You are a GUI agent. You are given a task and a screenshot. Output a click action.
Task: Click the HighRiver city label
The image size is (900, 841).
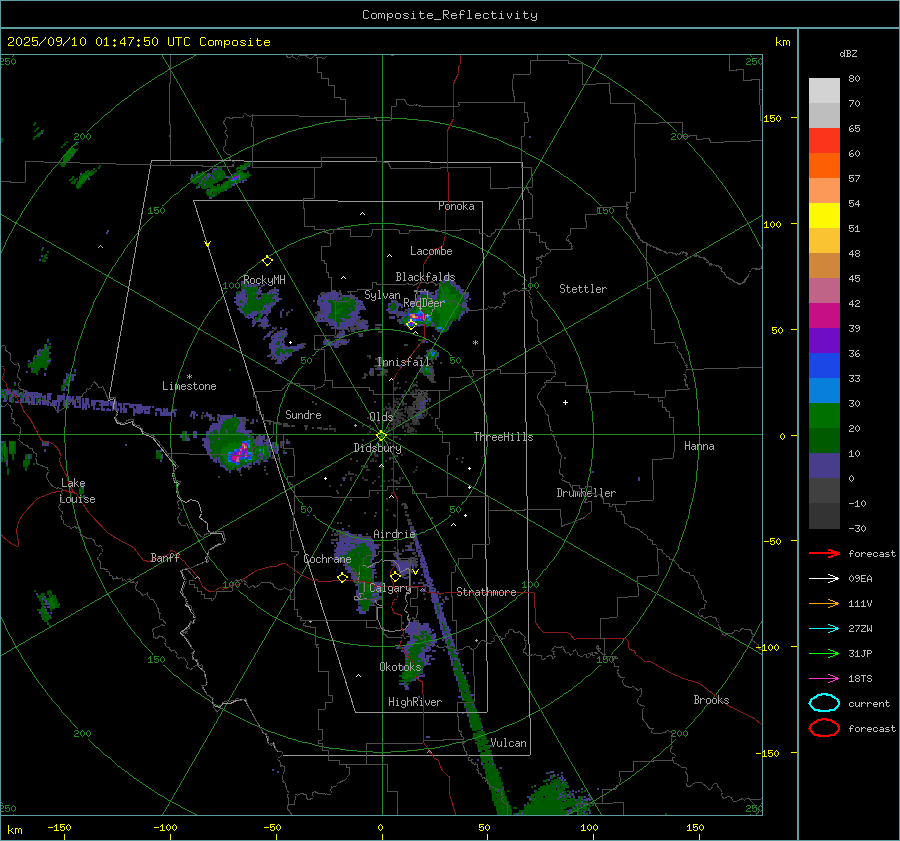415,702
